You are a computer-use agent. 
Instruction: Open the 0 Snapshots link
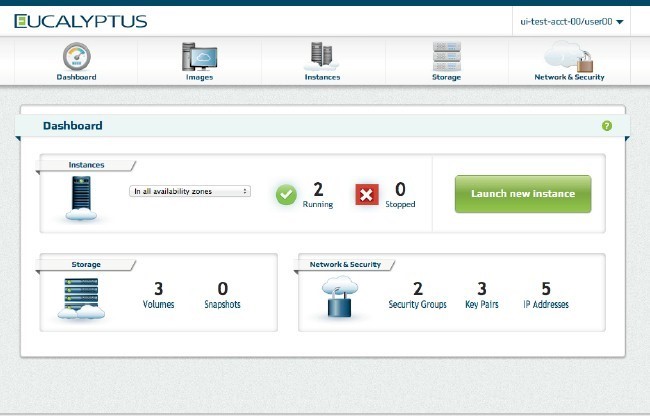pyautogui.click(x=223, y=295)
